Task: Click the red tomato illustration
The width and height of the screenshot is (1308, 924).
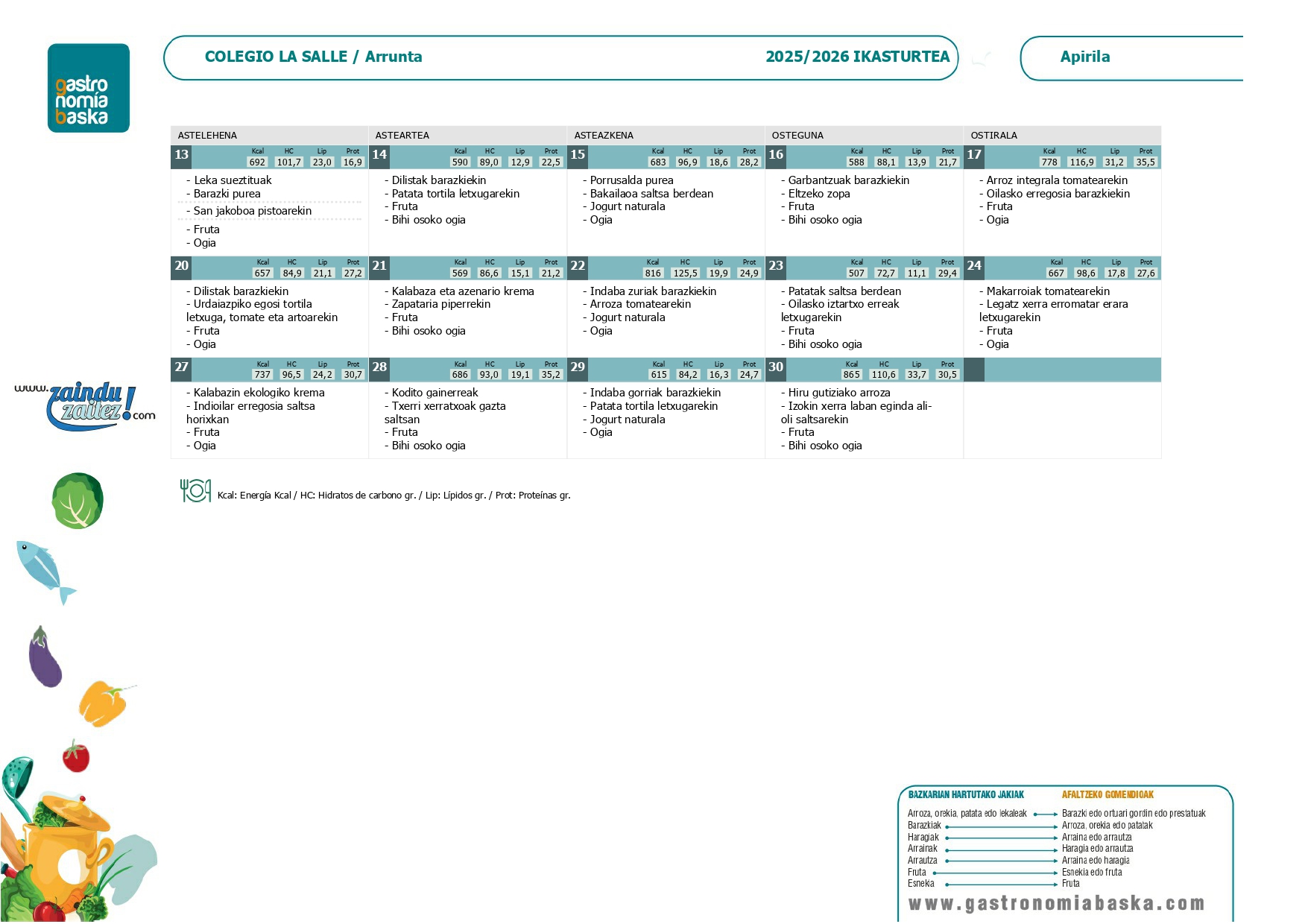Action: pos(75,756)
